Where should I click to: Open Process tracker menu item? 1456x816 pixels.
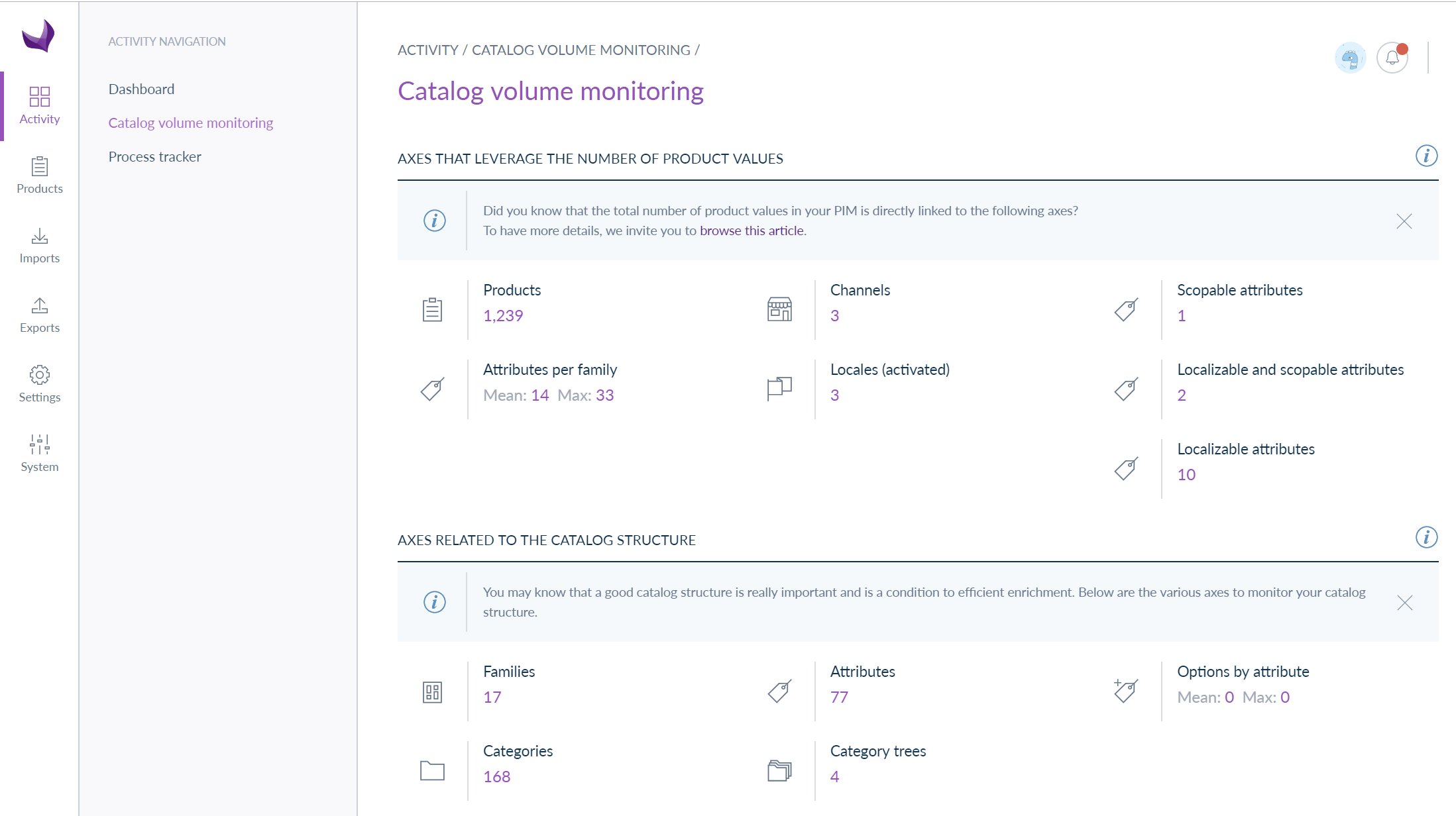154,157
